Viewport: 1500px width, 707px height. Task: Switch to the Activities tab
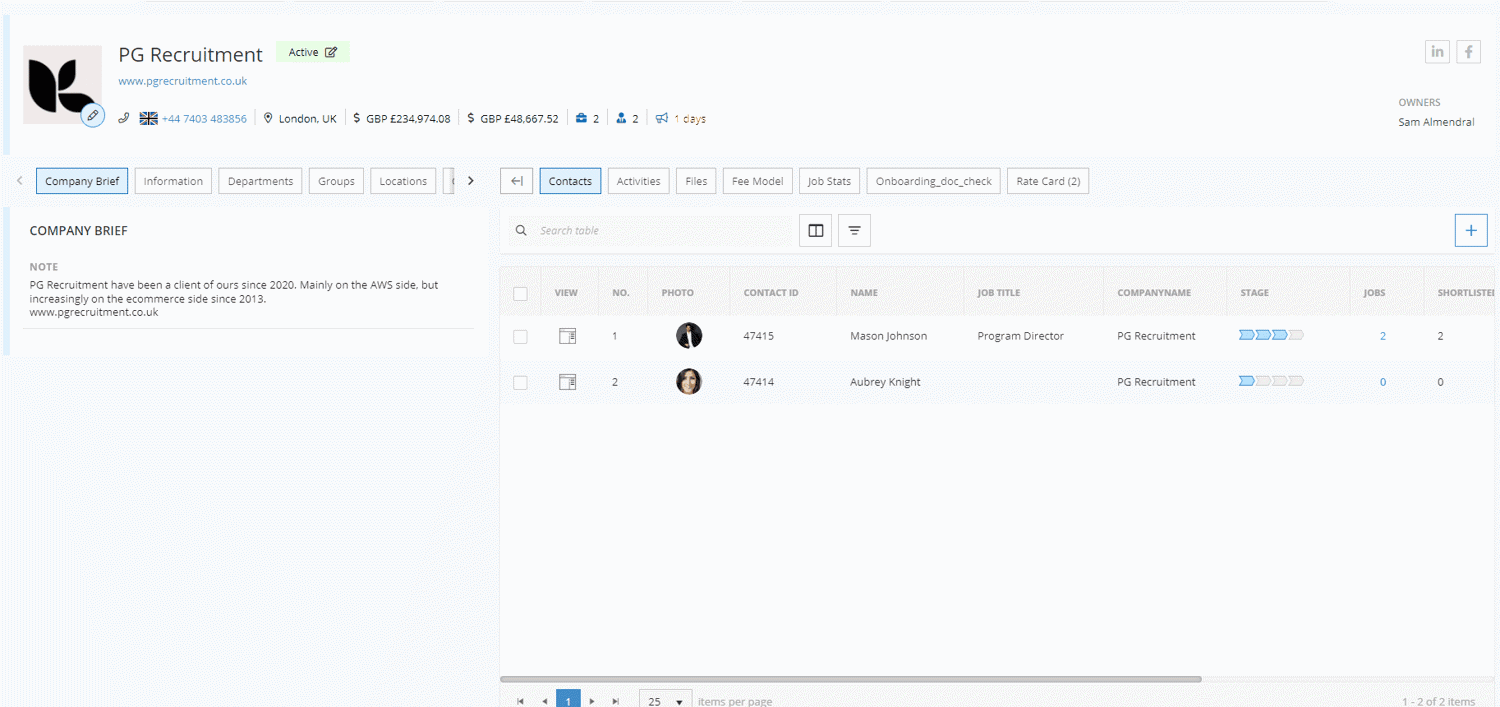pyautogui.click(x=638, y=181)
